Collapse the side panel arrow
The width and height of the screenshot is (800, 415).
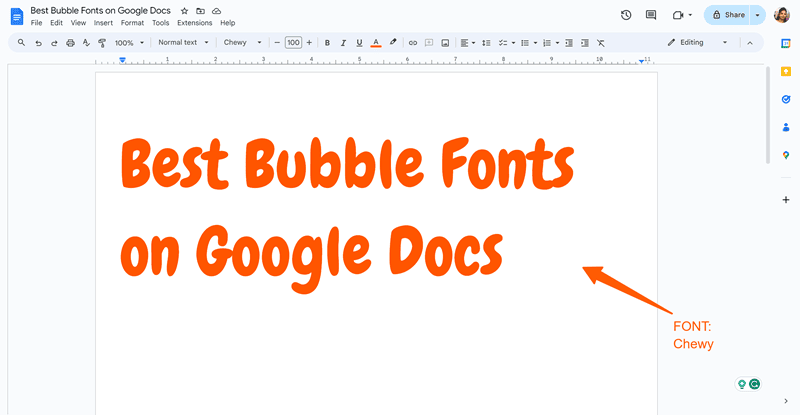click(786, 401)
